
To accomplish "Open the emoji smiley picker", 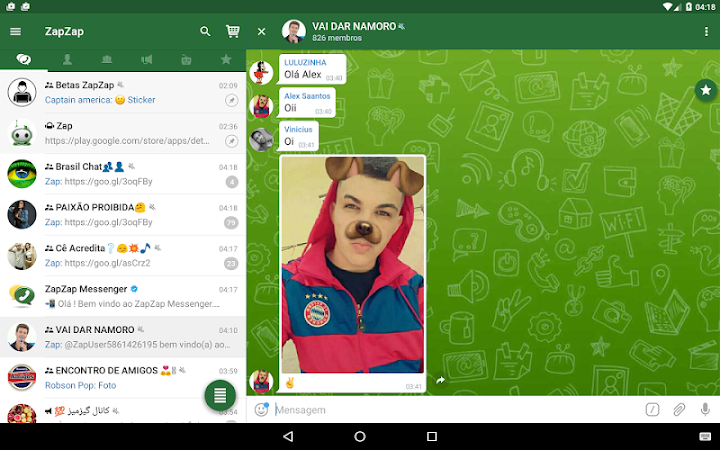I will pos(261,410).
